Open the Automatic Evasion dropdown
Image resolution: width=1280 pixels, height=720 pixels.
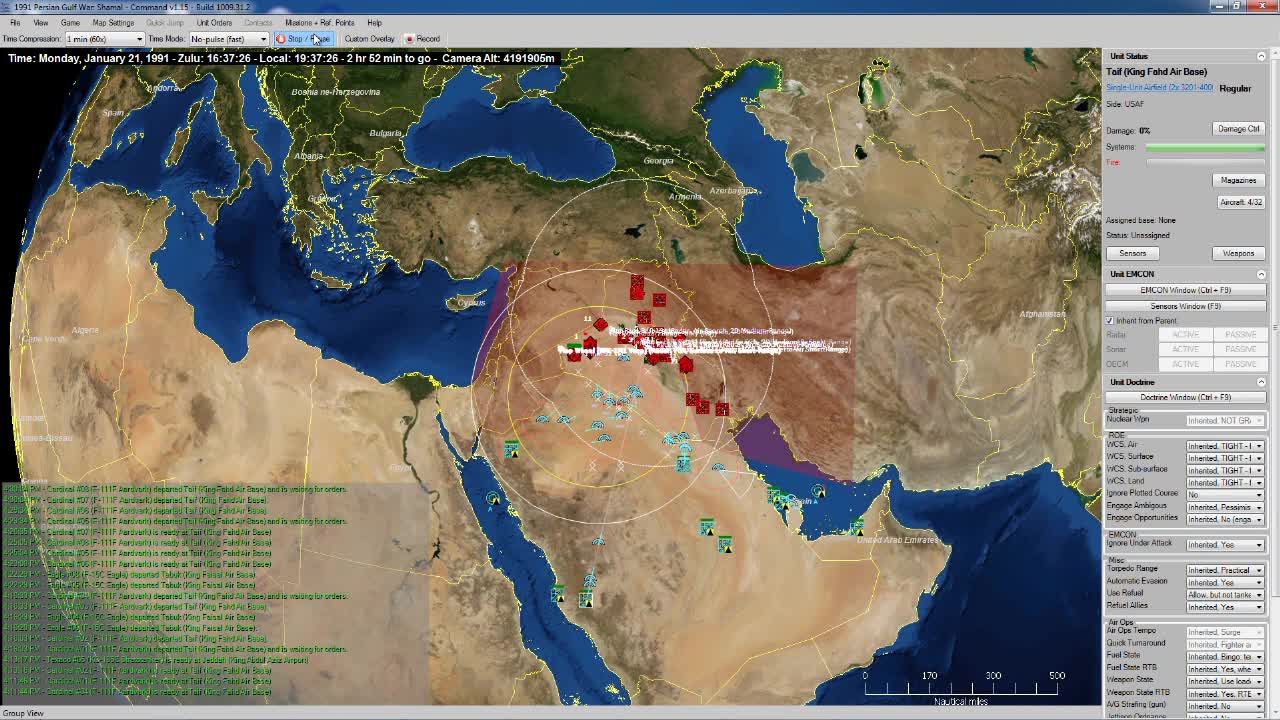(1225, 582)
